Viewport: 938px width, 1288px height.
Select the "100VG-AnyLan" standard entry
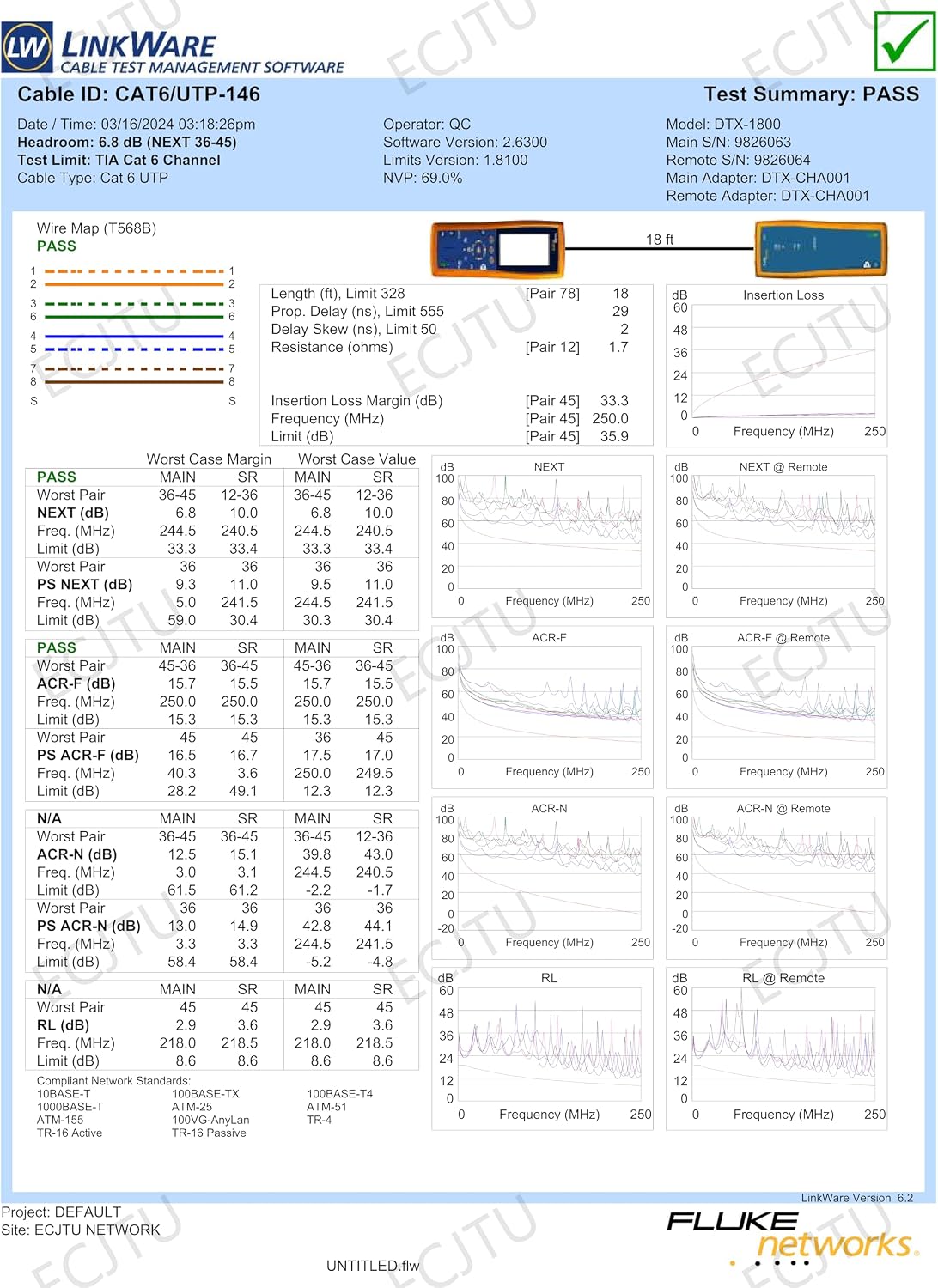coord(210,1120)
